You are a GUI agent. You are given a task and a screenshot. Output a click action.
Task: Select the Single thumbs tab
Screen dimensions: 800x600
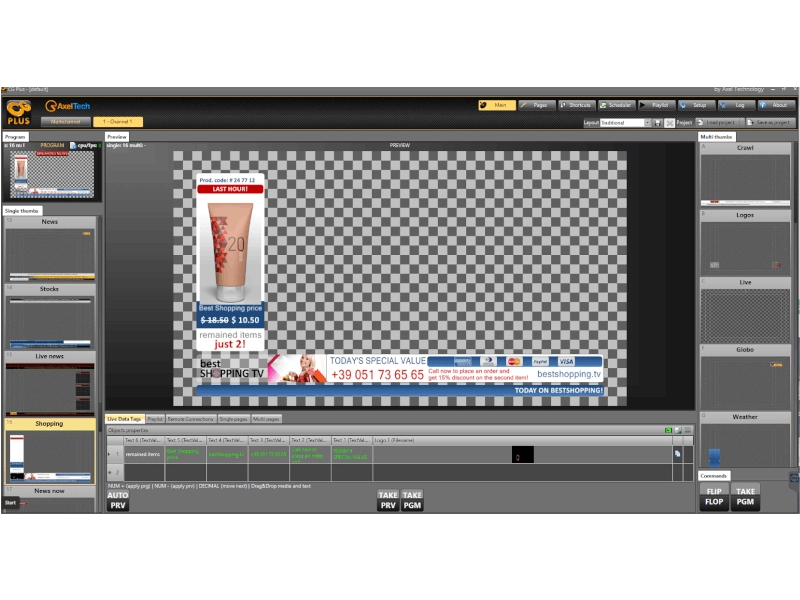(x=22, y=211)
